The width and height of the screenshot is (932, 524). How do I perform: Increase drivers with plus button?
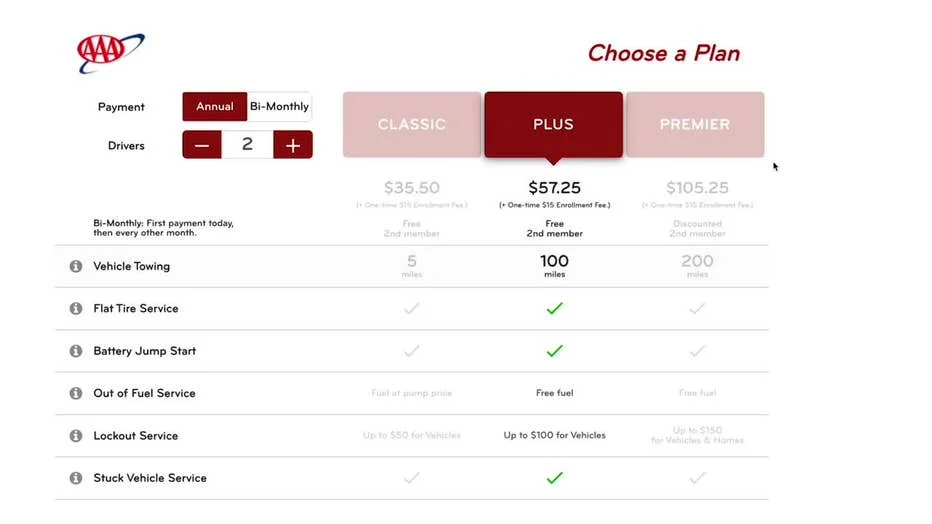(x=292, y=145)
